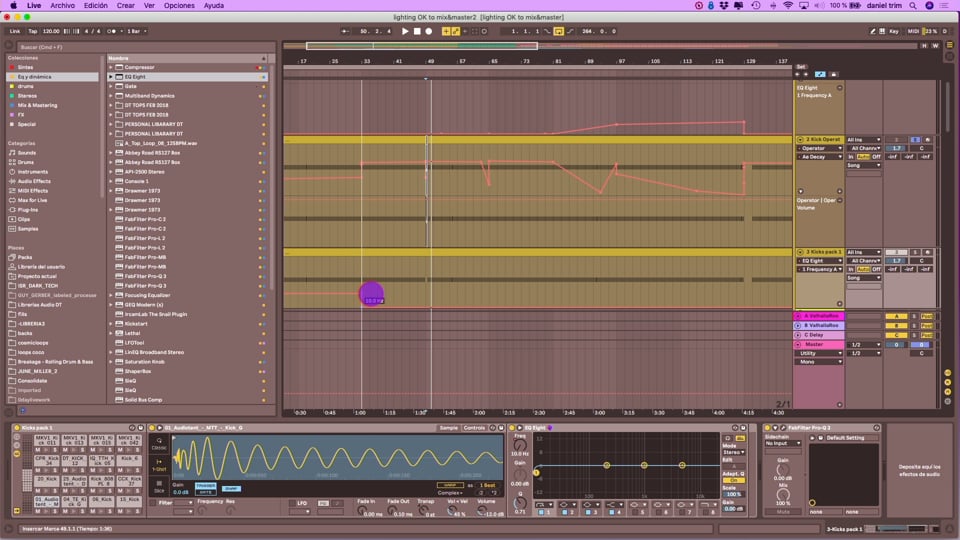Image resolution: width=960 pixels, height=540 pixels.
Task: Adjust the FabFilter Pro-Q 2 Mix knob
Action: [x=783, y=495]
